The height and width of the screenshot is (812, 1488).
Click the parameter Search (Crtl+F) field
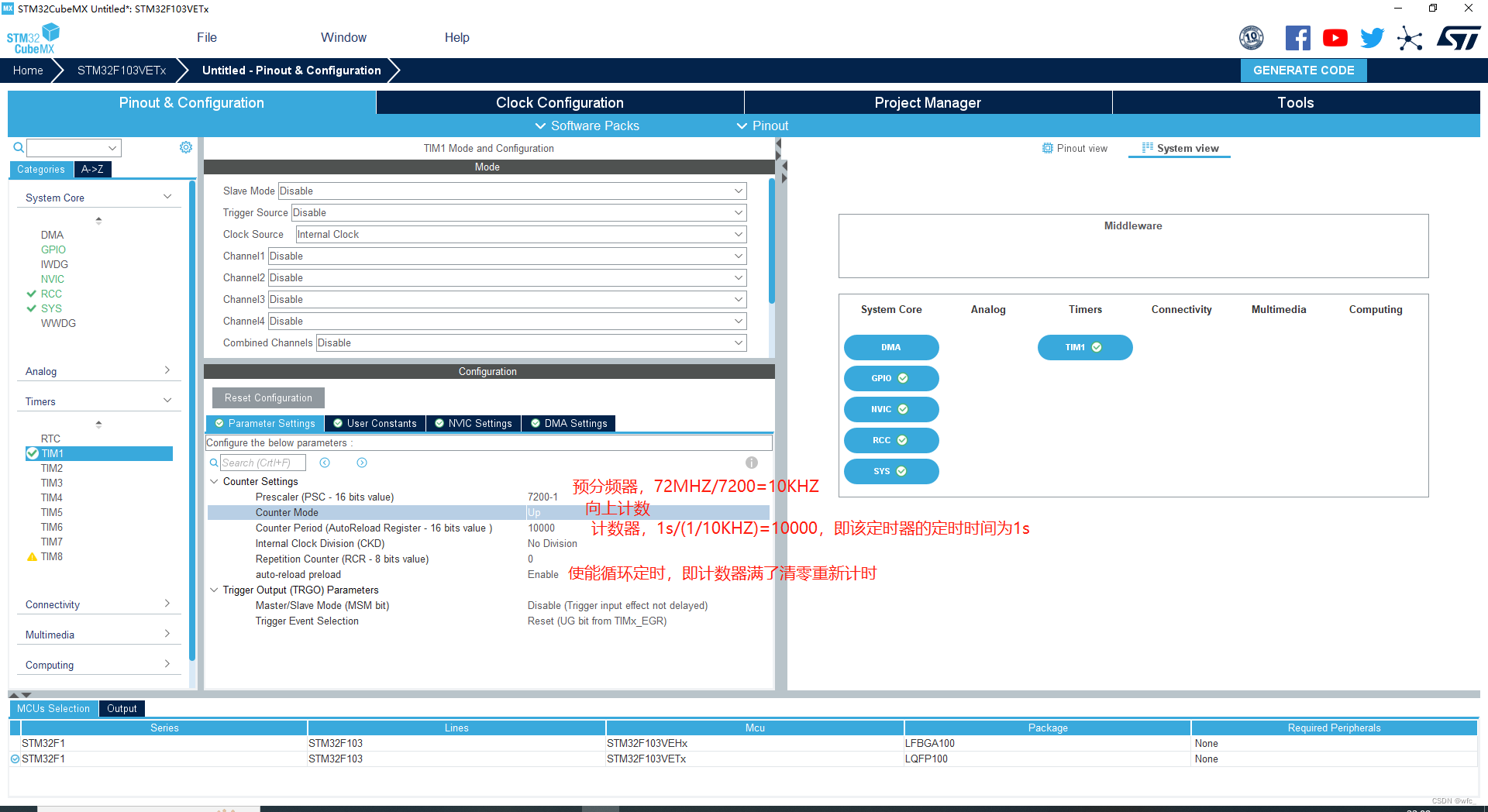coord(263,463)
